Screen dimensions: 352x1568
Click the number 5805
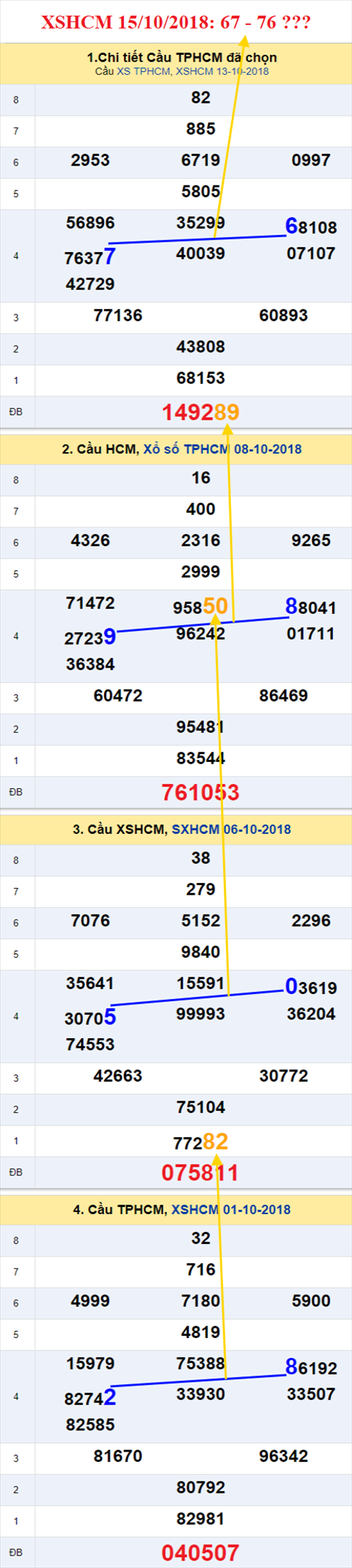(x=200, y=192)
